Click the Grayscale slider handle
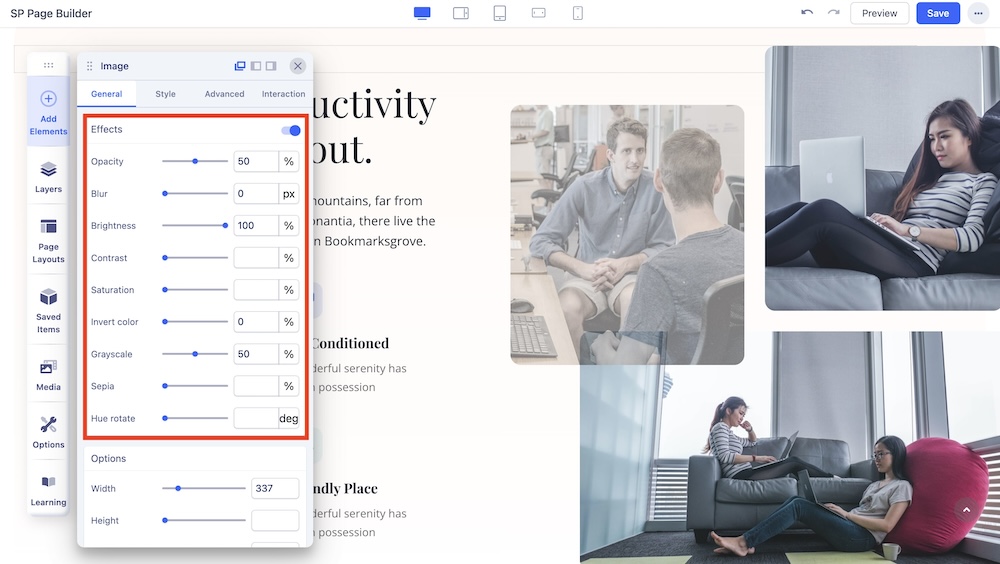This screenshot has width=1000, height=564. [x=195, y=354]
